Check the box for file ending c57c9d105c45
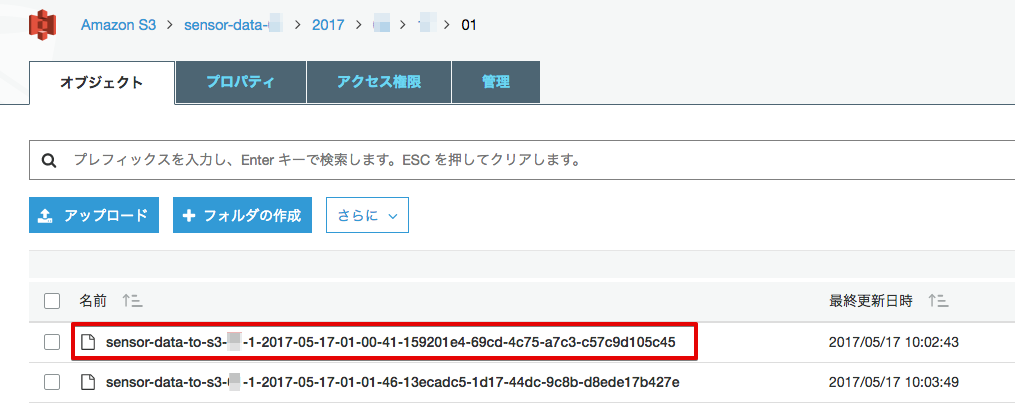Screen dimensions: 1015x403 tap(52, 342)
